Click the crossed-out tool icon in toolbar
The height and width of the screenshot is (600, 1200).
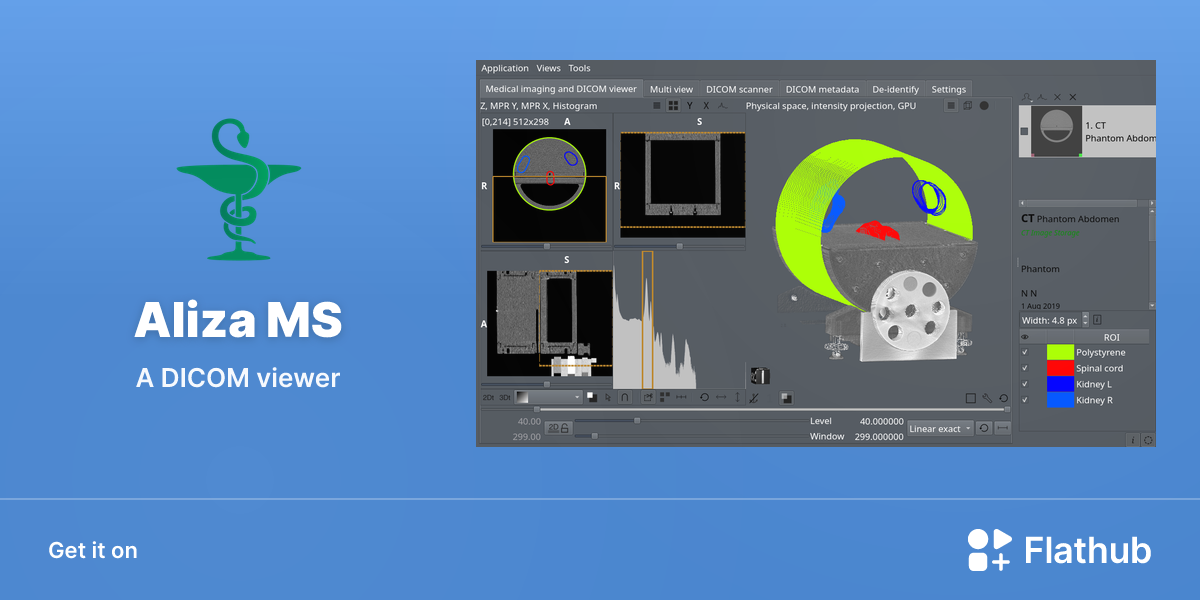(754, 398)
